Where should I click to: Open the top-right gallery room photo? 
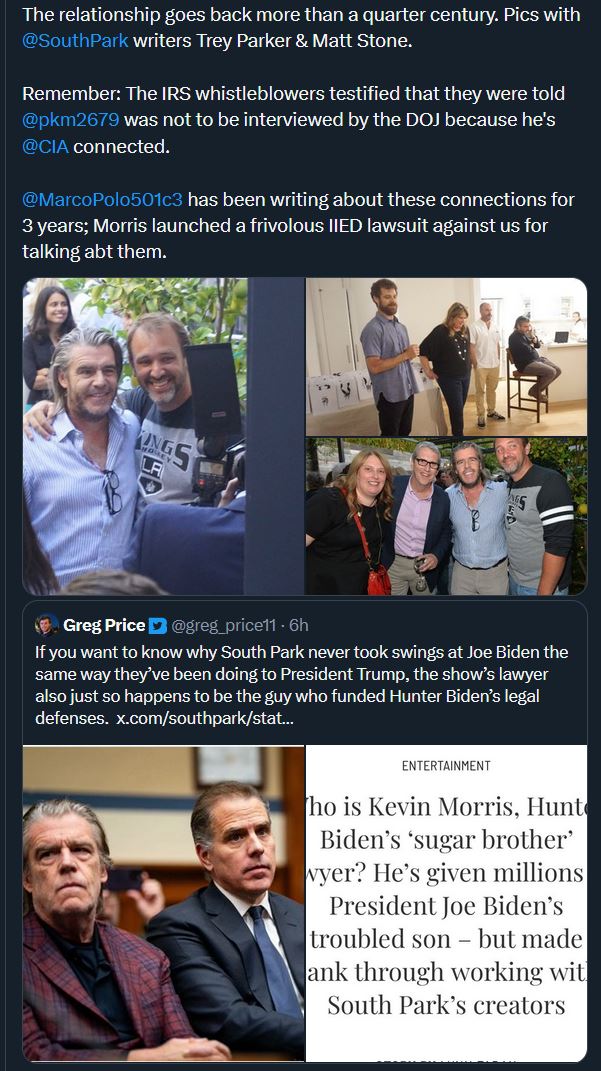click(446, 357)
